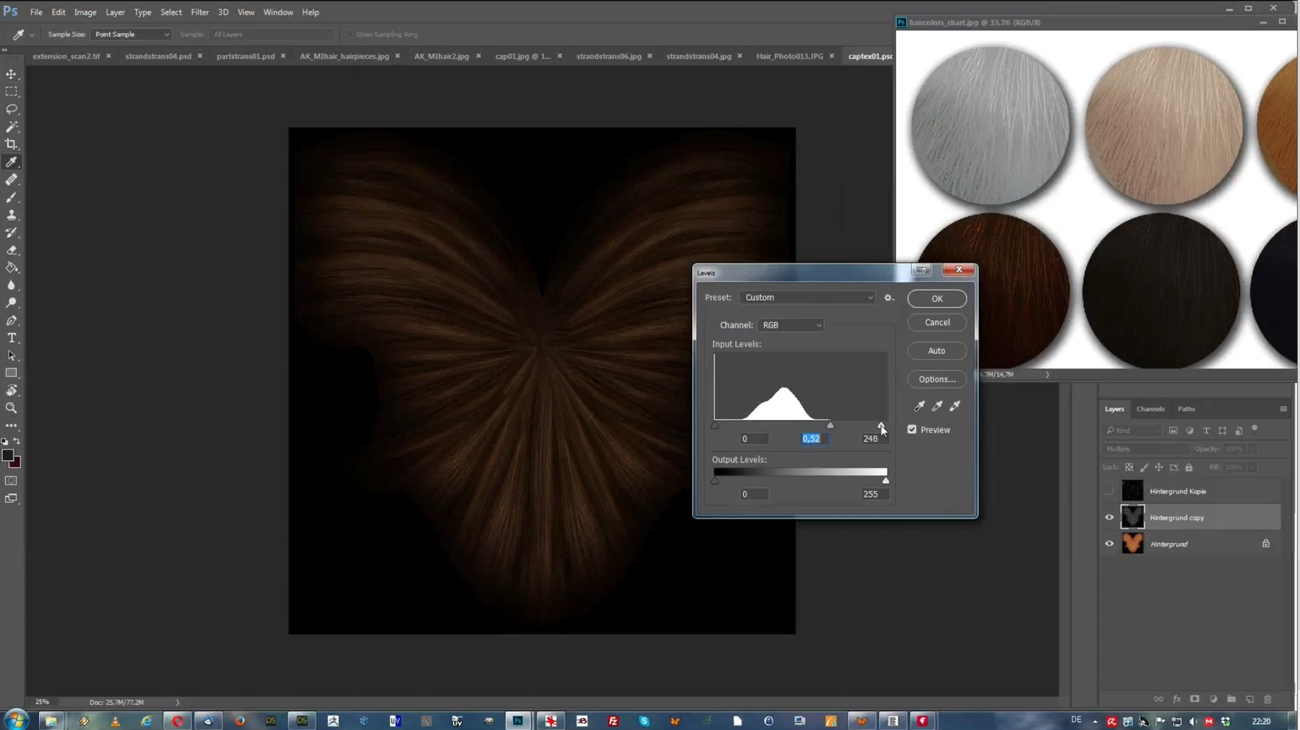Disable the Preview checkbox in Levels

[x=912, y=429]
